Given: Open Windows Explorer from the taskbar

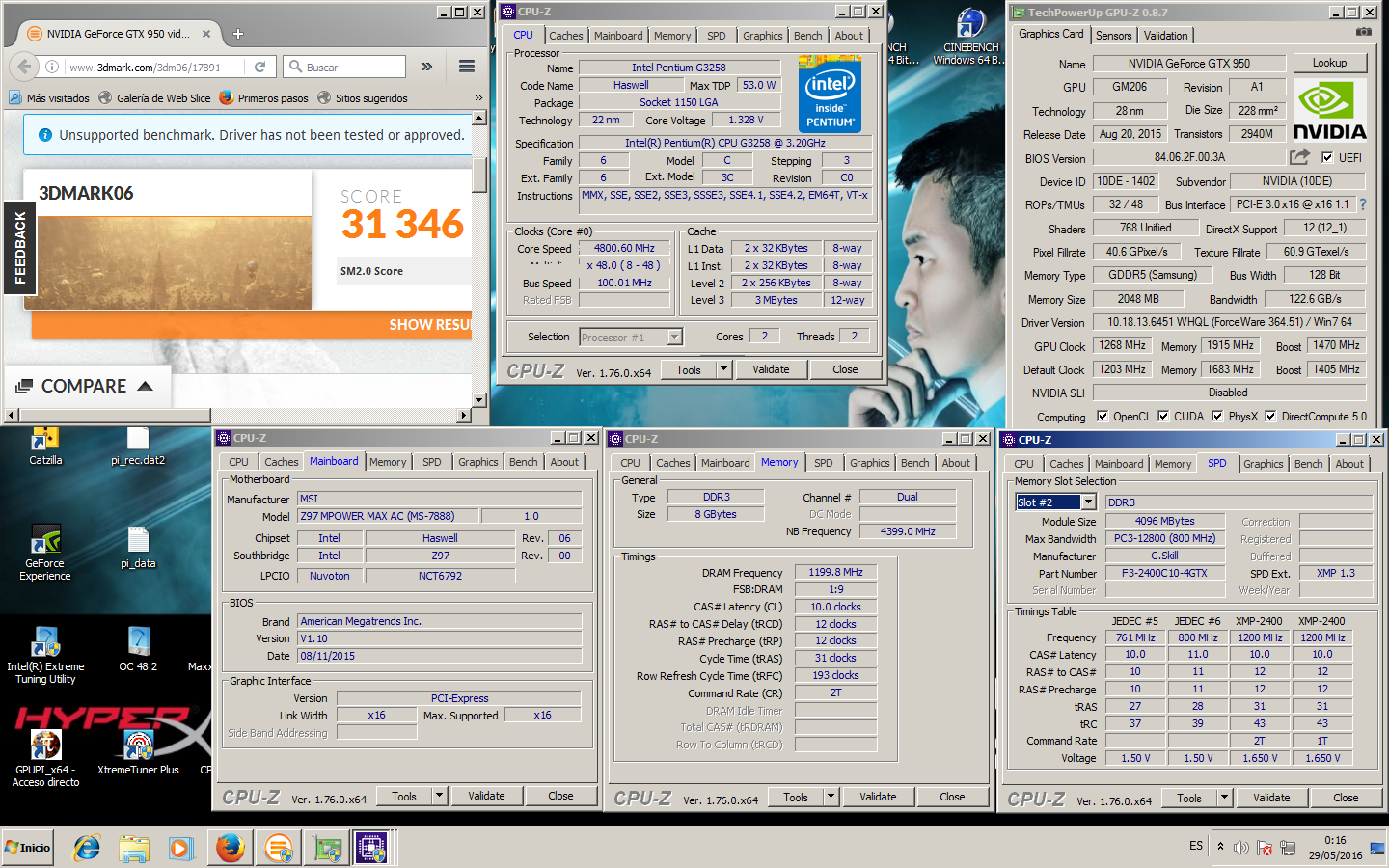Looking at the screenshot, I should 134,848.
